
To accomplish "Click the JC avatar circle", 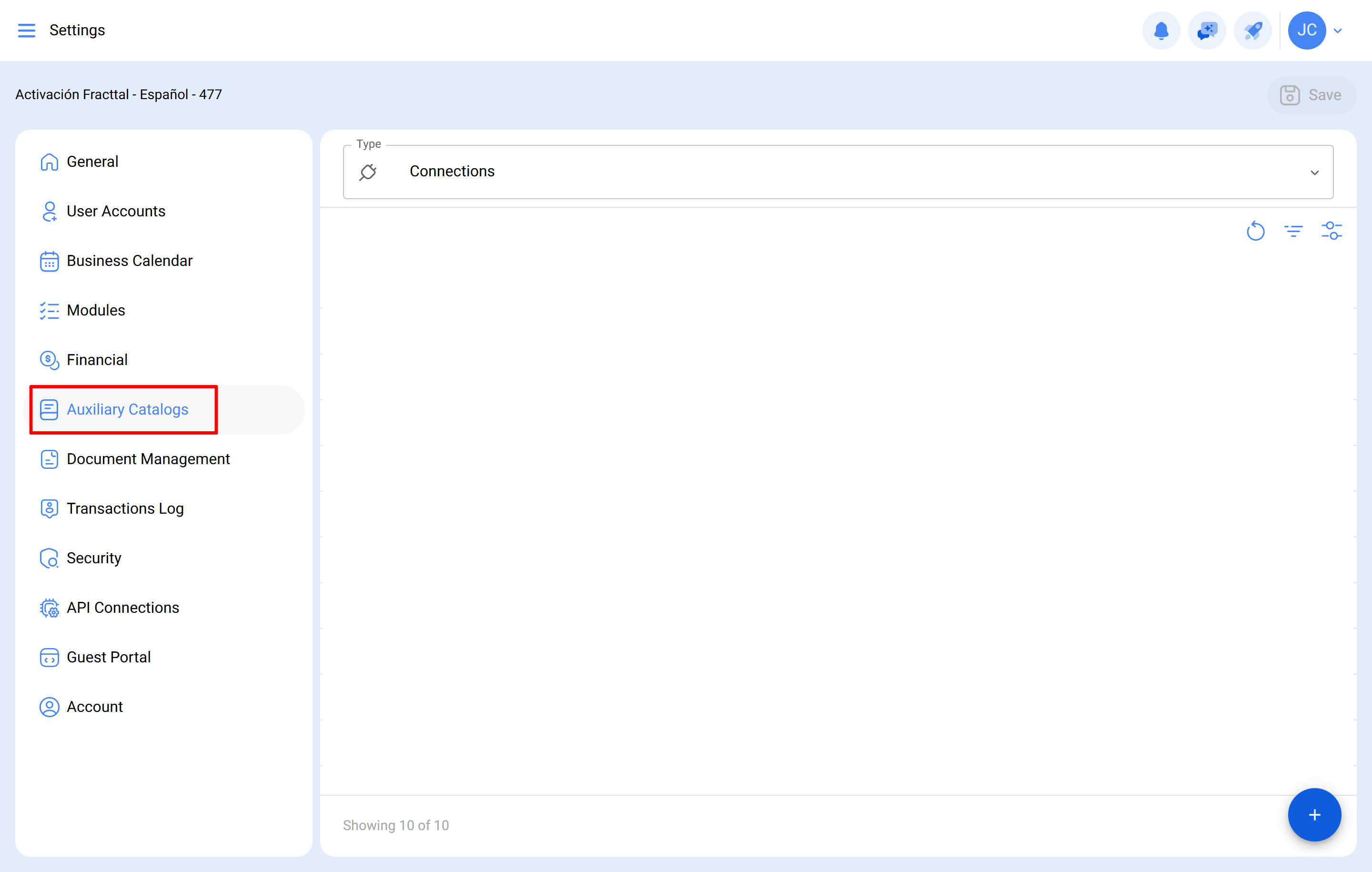I will click(1306, 30).
